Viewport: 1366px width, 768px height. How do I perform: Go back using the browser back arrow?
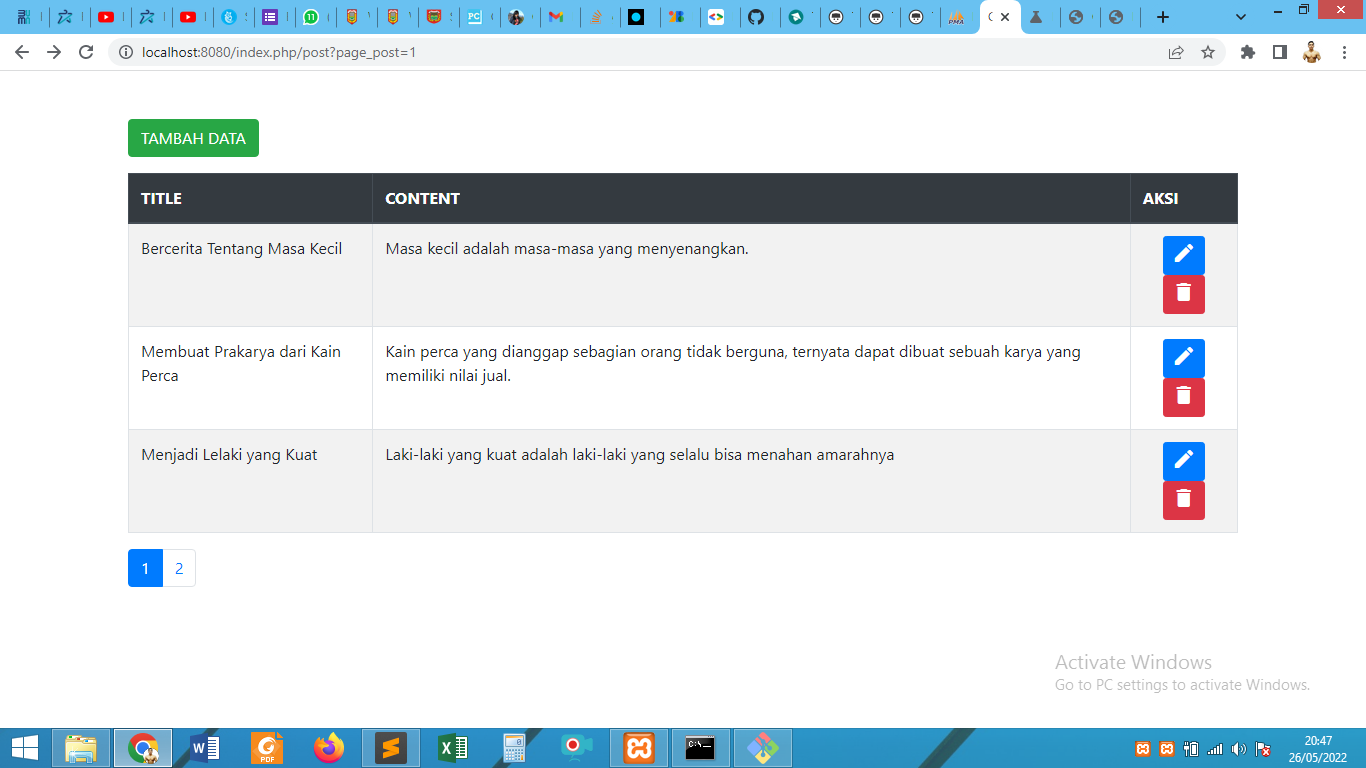pos(22,52)
